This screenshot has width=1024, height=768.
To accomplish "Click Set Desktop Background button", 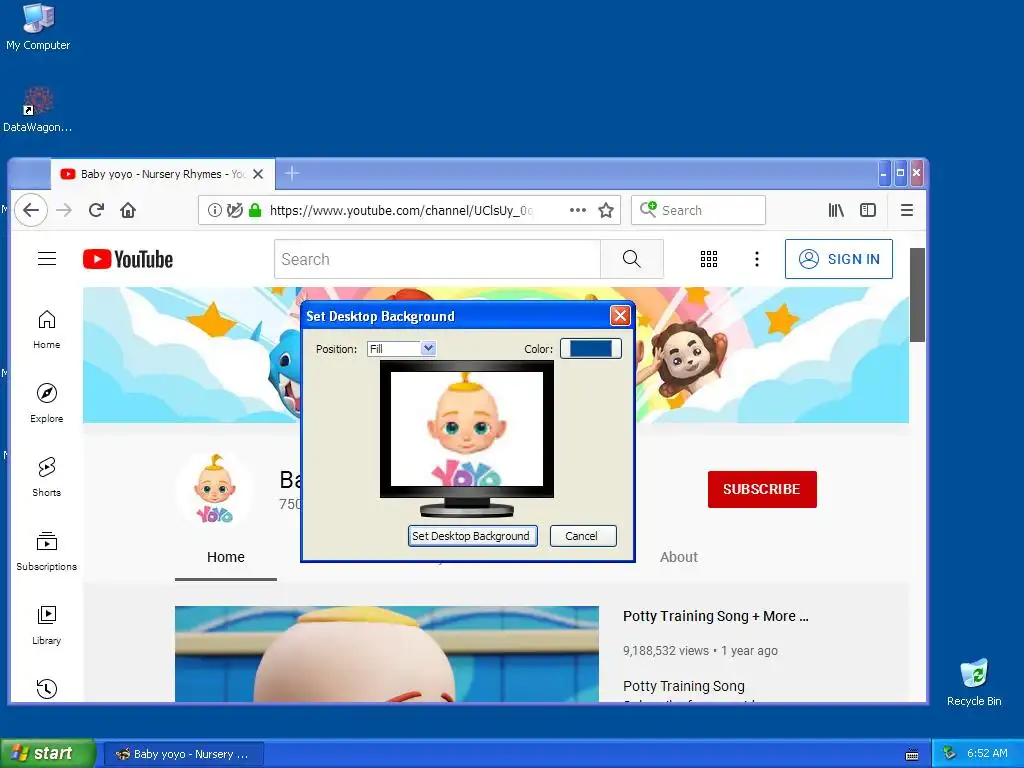I will [x=473, y=536].
